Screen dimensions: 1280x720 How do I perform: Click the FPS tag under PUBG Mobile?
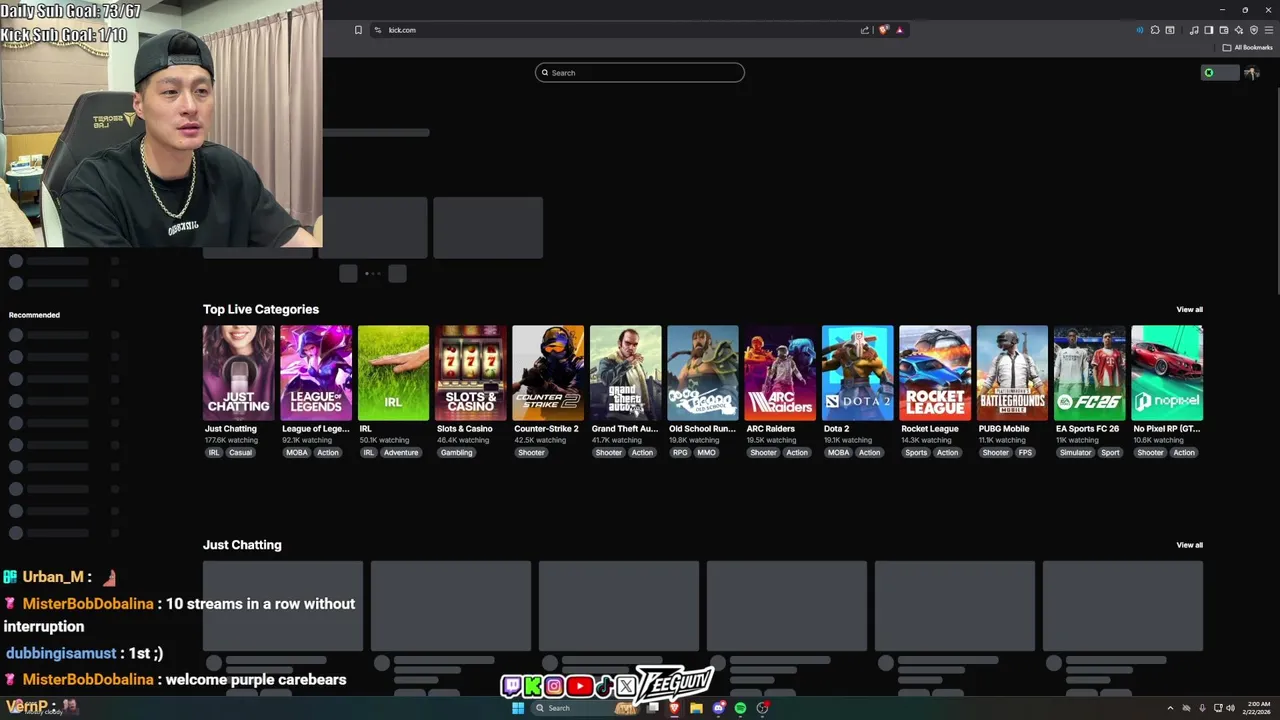[x=1025, y=453]
